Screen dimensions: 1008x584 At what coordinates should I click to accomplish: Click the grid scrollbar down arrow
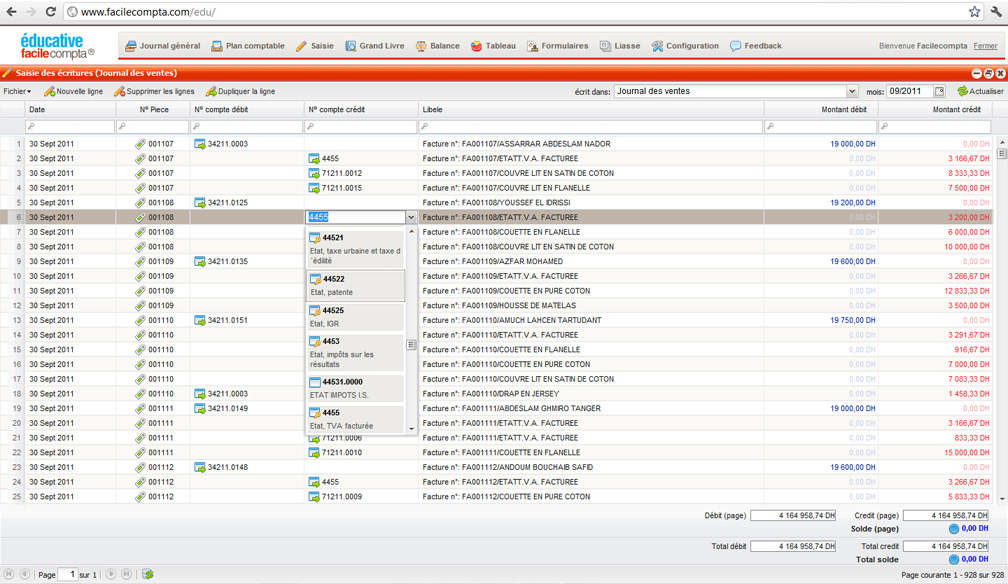coord(1002,498)
